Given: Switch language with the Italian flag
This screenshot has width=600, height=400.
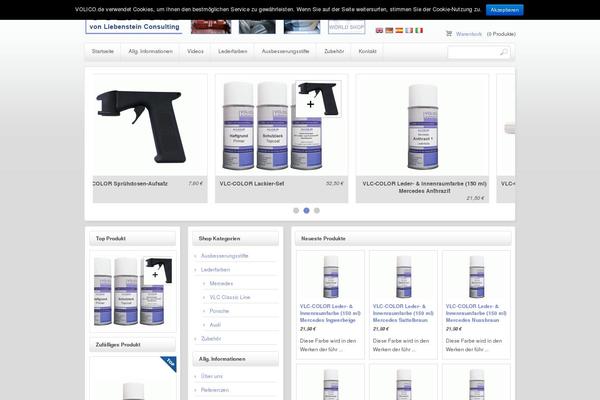Looking at the screenshot, I should coord(419,30).
